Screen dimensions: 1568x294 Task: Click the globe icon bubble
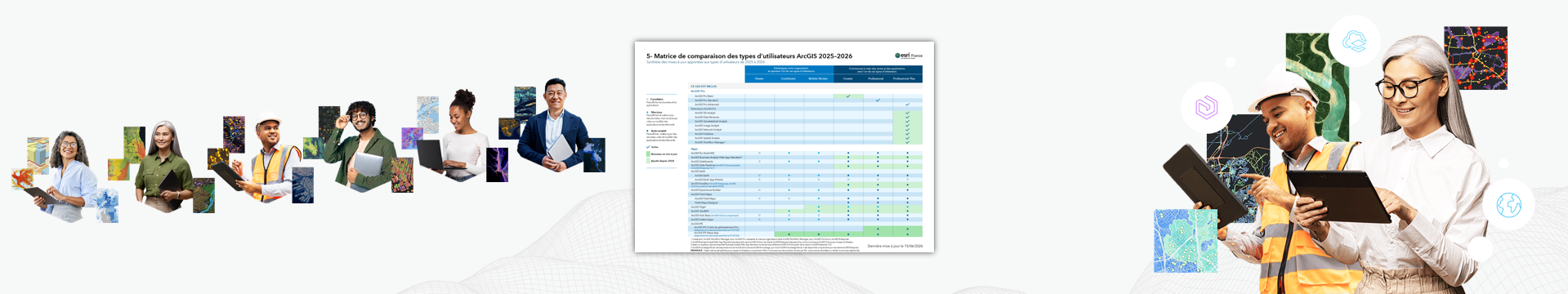(x=1508, y=204)
